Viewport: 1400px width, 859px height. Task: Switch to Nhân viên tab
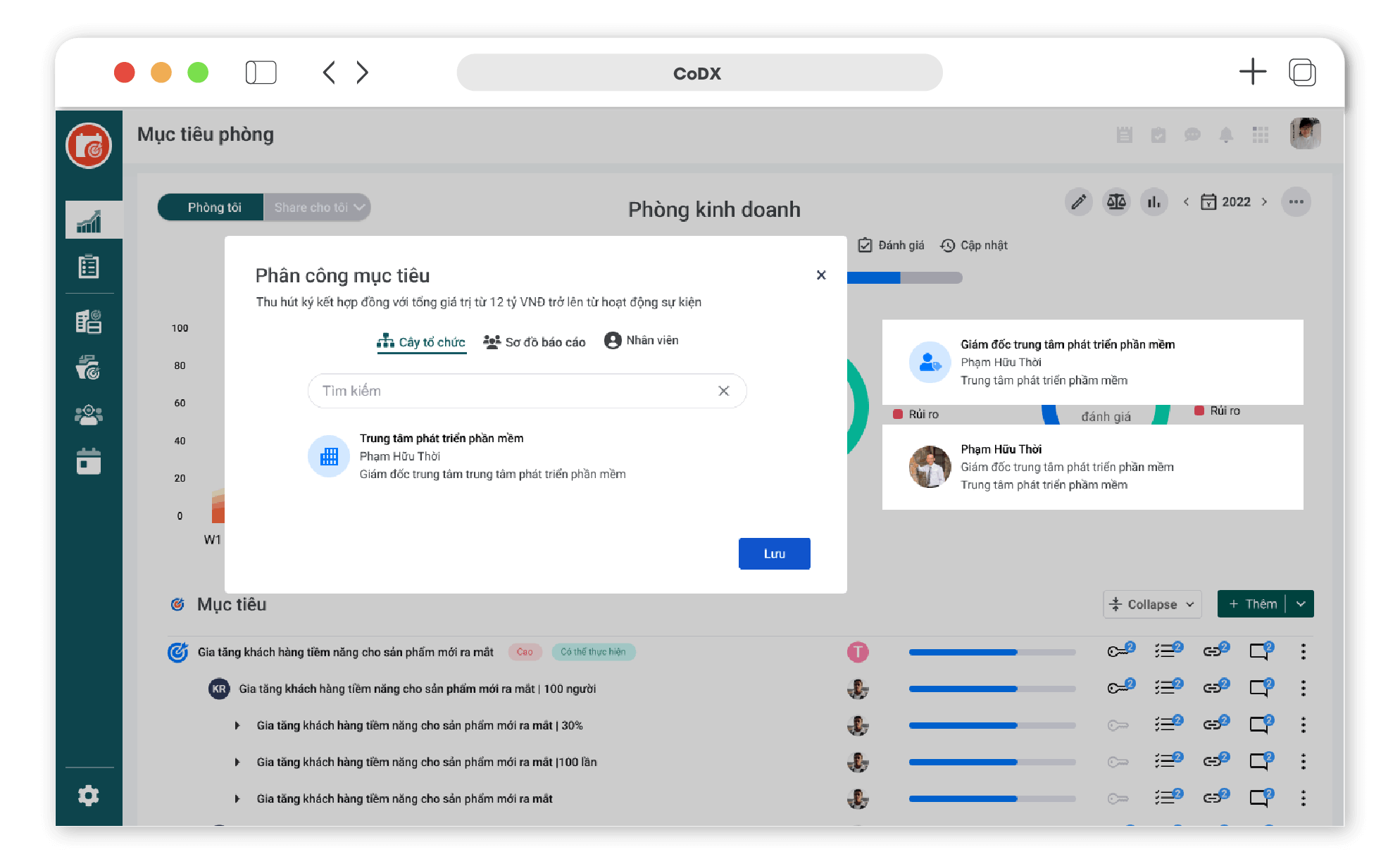point(642,341)
